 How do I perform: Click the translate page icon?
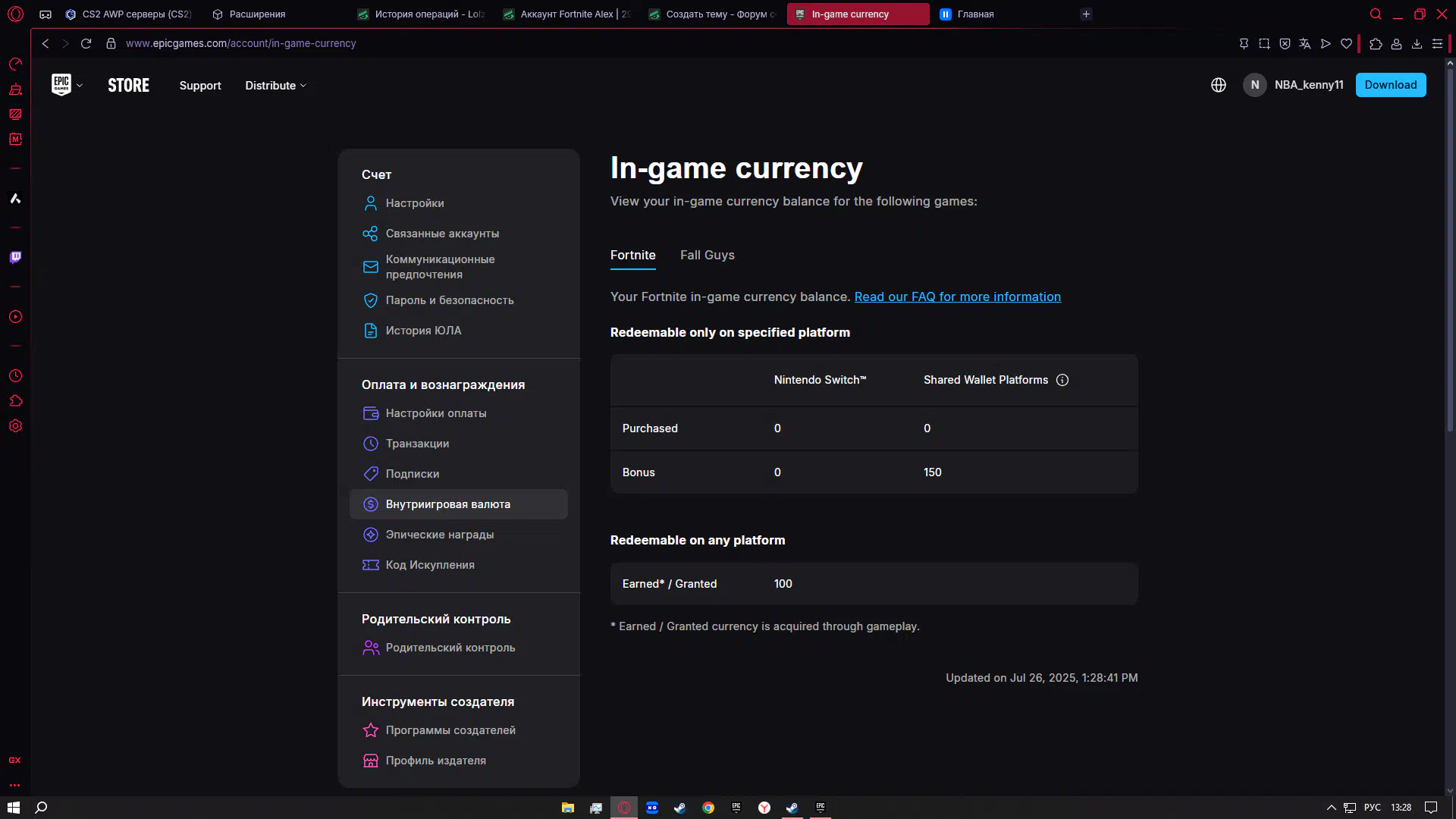(x=1305, y=43)
